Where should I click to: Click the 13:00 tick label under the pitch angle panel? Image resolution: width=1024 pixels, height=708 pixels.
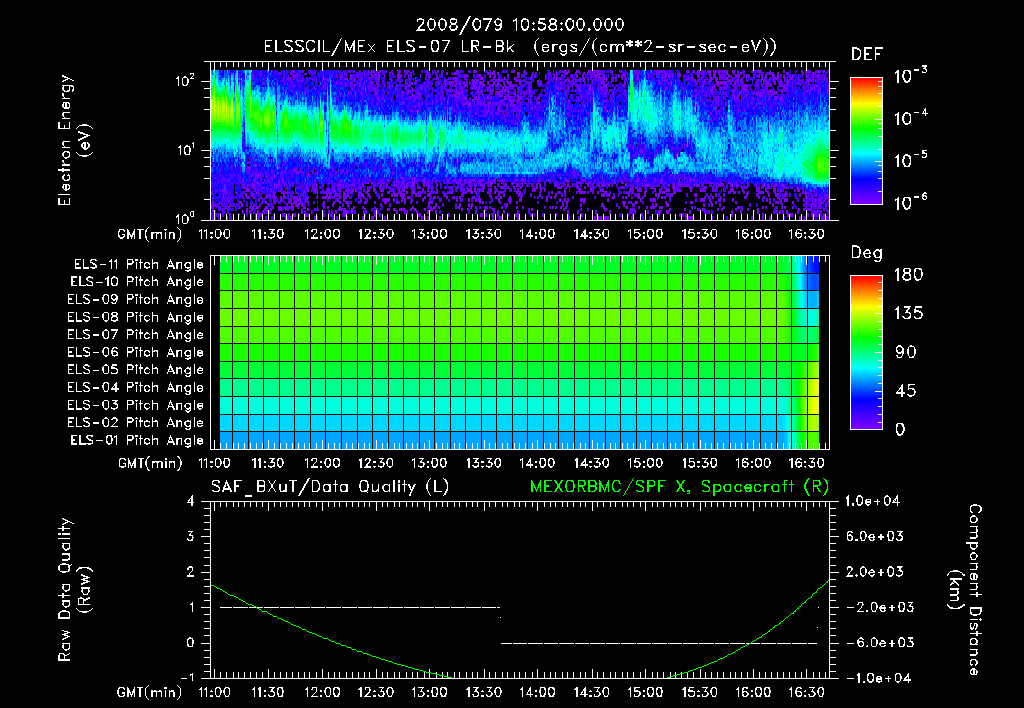coord(429,464)
